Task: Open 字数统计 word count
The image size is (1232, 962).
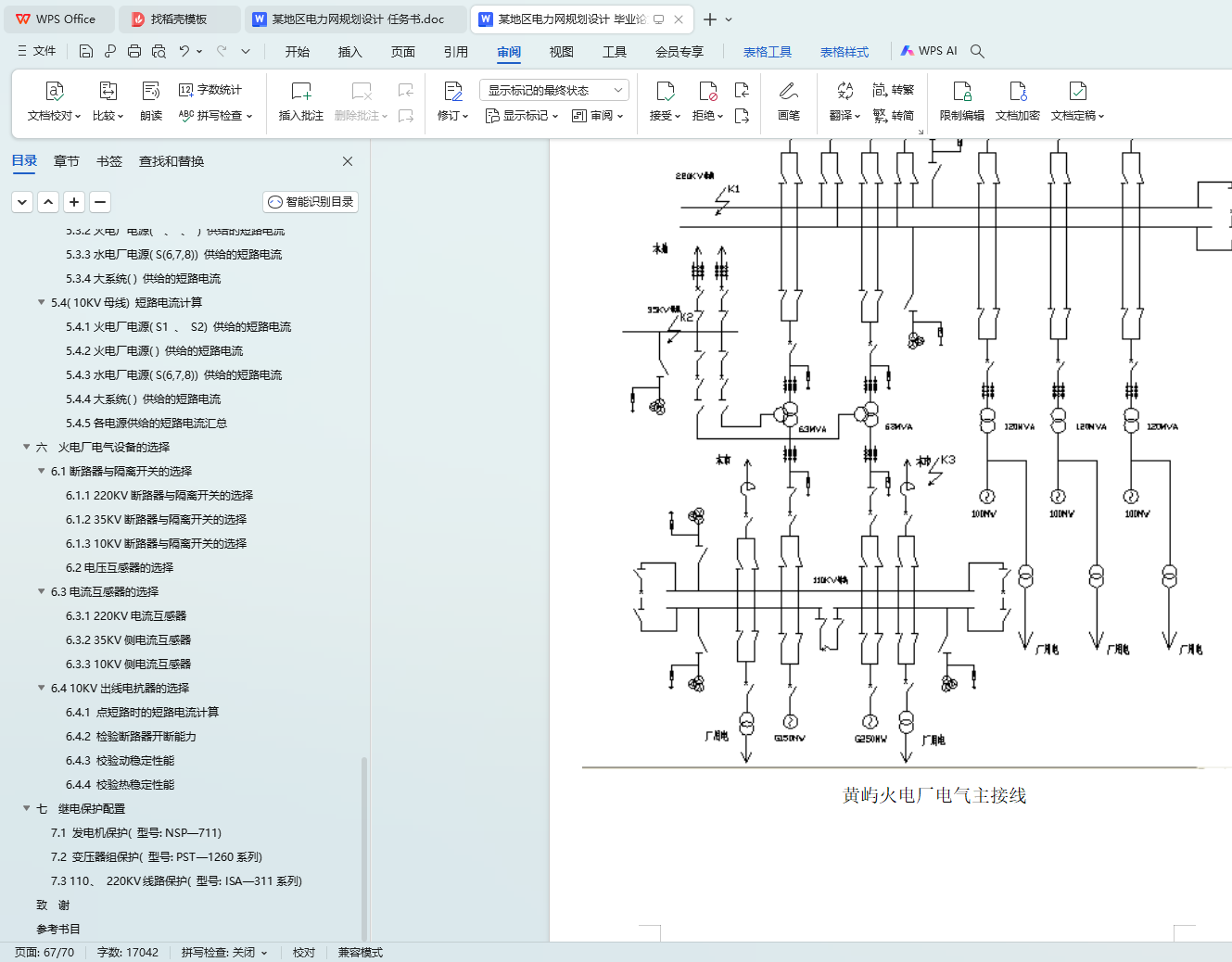Action: tap(210, 90)
